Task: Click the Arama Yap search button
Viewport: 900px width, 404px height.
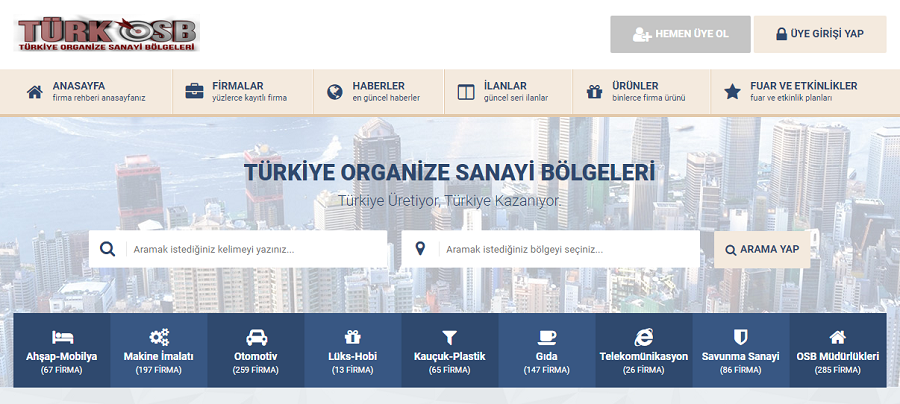Action: 762,250
